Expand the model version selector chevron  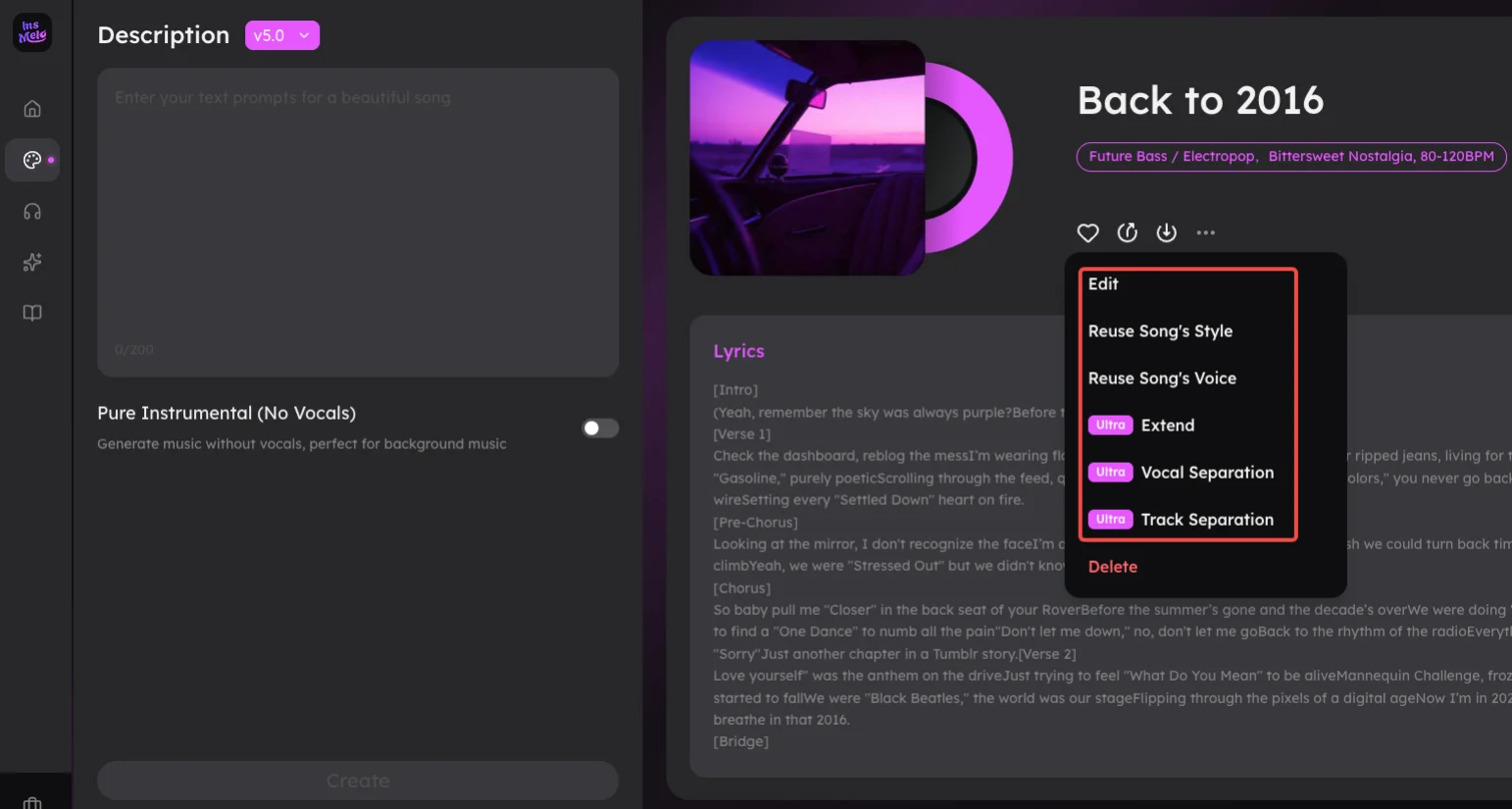(x=303, y=34)
